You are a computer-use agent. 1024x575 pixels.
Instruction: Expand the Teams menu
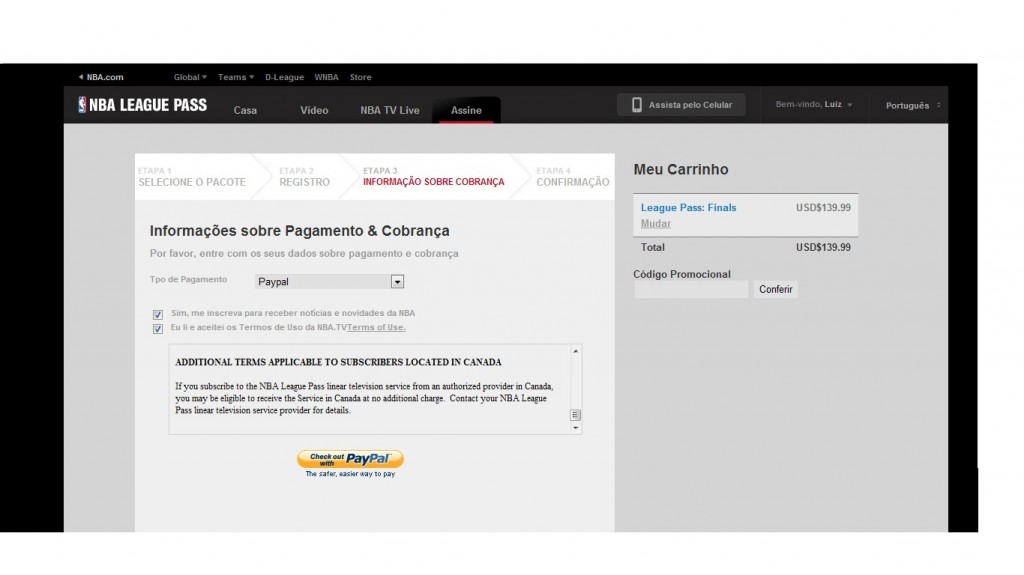click(x=236, y=77)
